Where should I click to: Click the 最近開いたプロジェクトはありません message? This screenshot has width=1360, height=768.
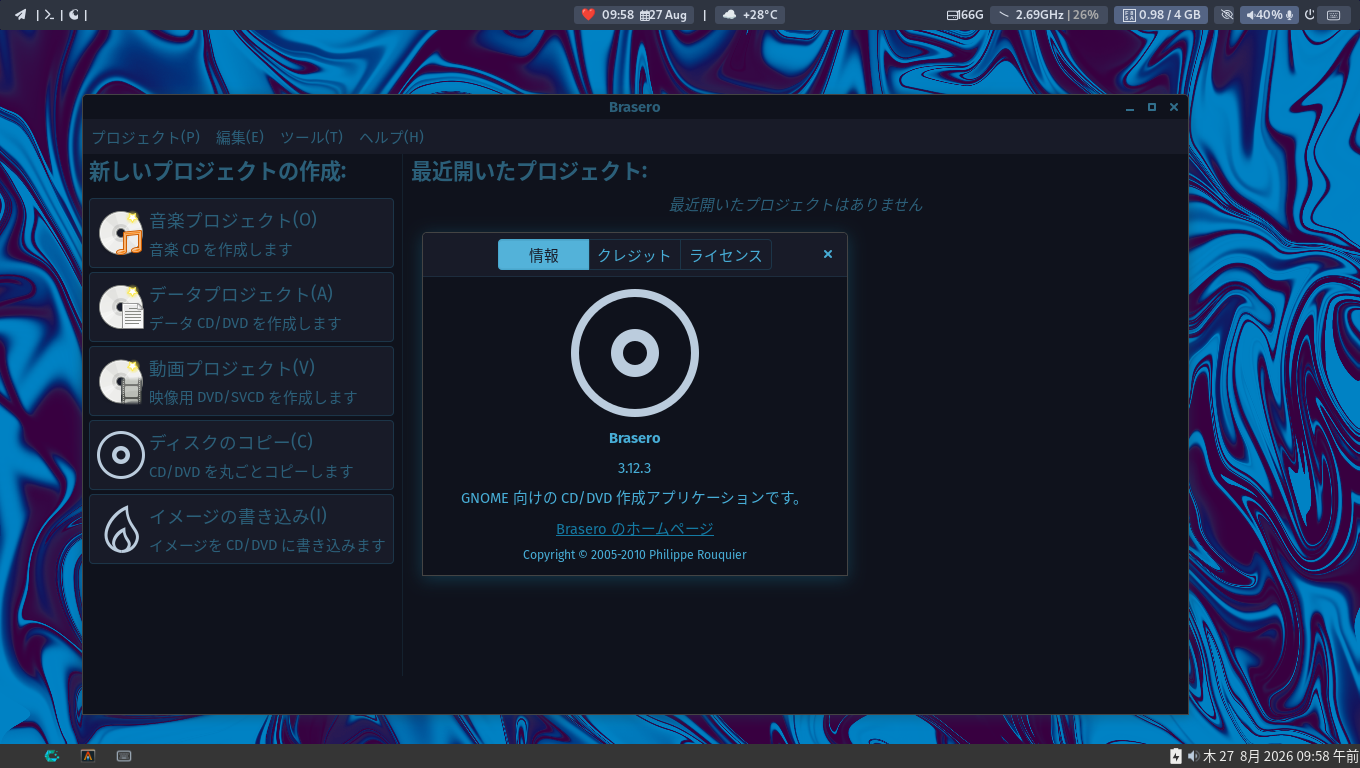click(796, 205)
